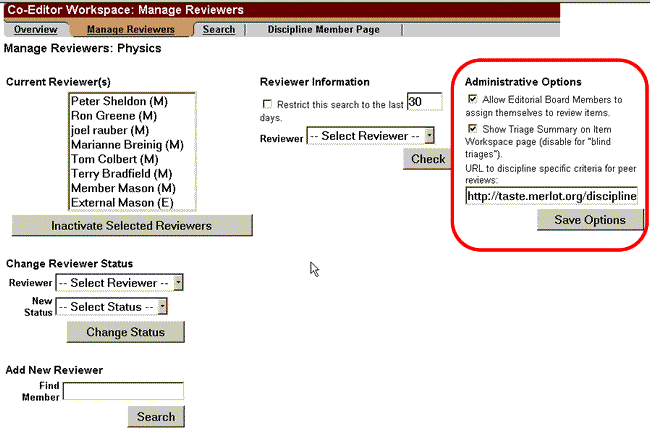Image resolution: width=650 pixels, height=429 pixels.
Task: Open the New Status dropdown
Action: (x=111, y=306)
